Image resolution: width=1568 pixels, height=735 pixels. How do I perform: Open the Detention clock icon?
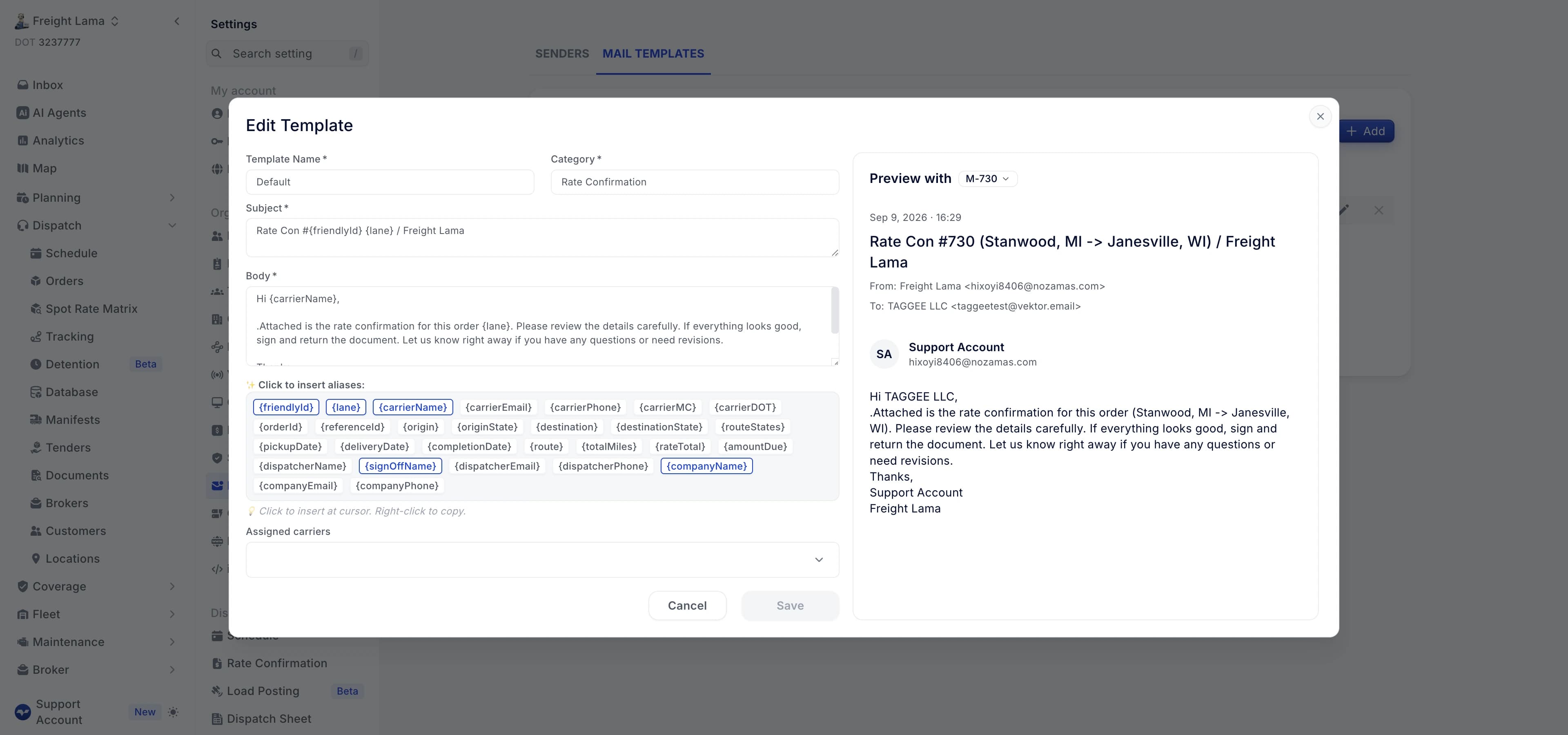(x=36, y=365)
